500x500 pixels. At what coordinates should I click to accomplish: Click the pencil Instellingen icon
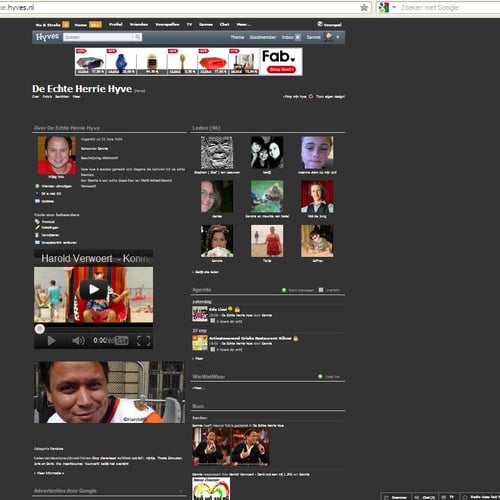(37, 227)
